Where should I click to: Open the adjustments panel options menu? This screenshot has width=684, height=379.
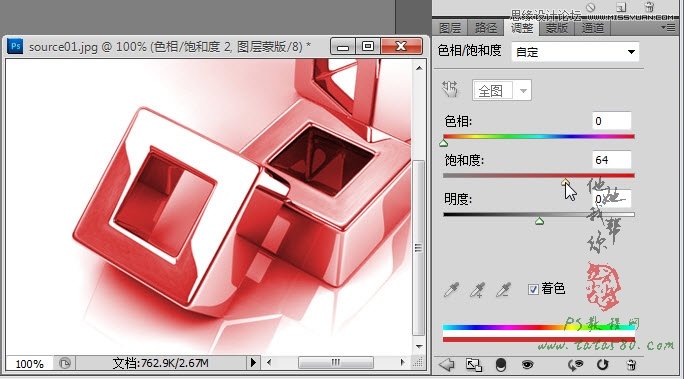pyautogui.click(x=668, y=28)
